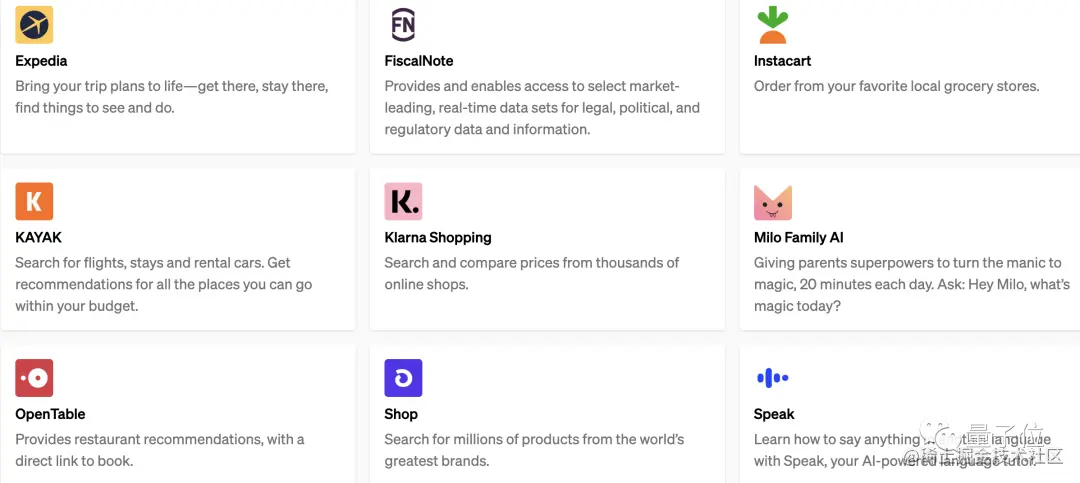Screen dimensions: 1080x483
Task: Click the pink Klarna K. icon
Action: click(x=403, y=201)
